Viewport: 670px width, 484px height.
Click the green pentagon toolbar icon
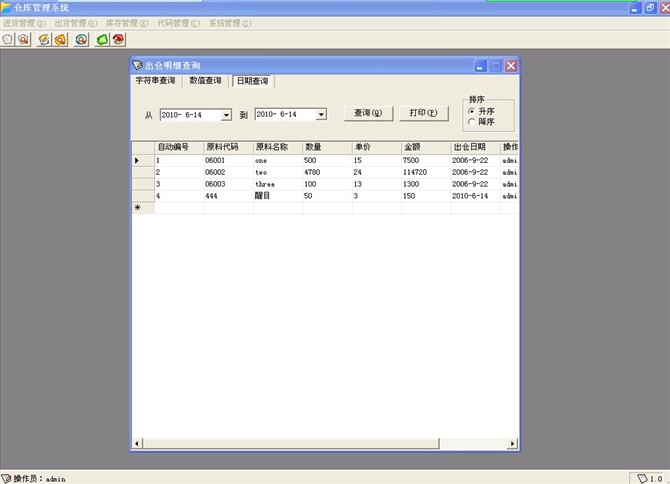(102, 40)
